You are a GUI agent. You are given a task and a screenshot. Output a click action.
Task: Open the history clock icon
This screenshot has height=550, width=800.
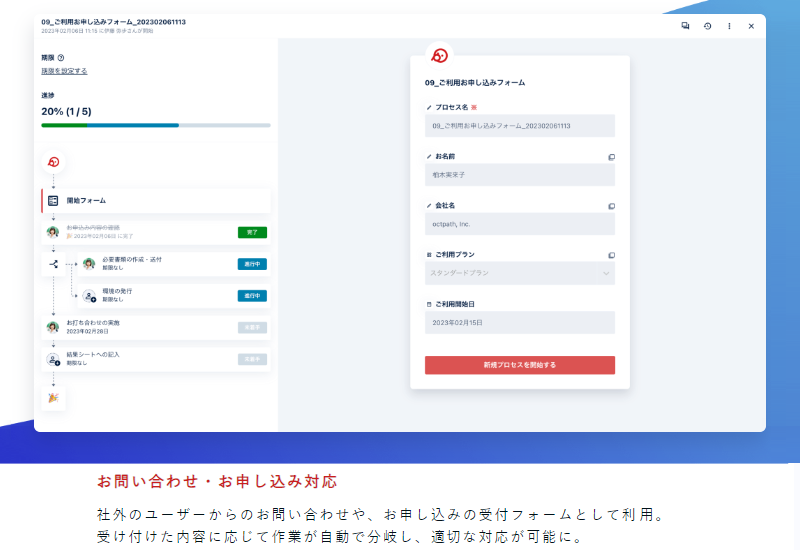(x=707, y=26)
